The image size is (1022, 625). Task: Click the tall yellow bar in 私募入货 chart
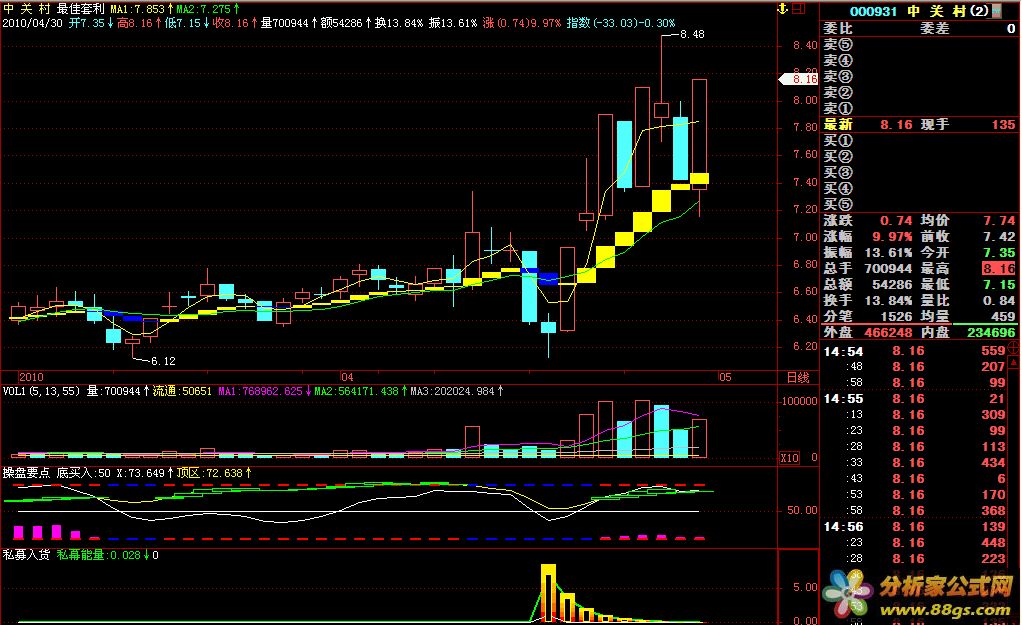click(x=547, y=592)
